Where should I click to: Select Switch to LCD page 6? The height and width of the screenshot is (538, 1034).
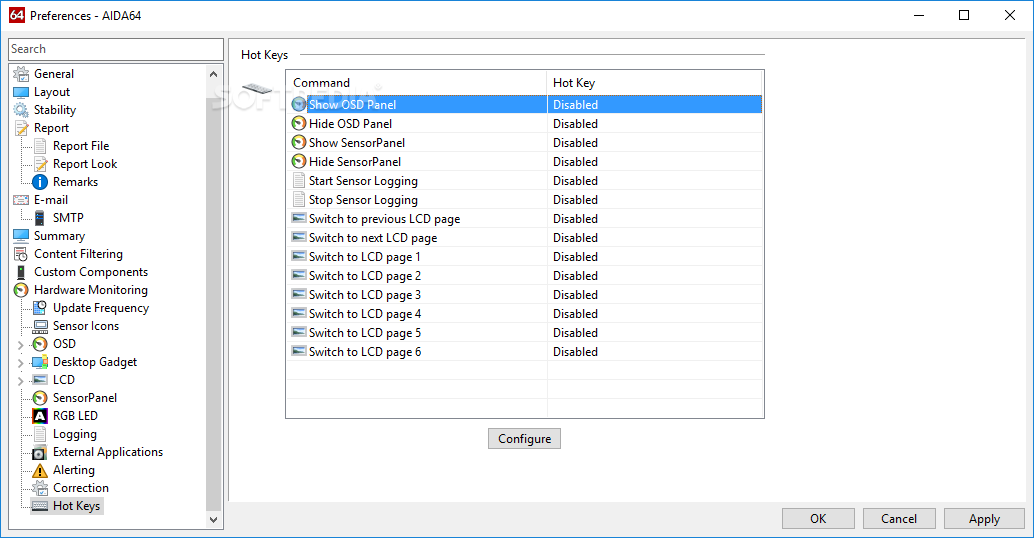(365, 352)
